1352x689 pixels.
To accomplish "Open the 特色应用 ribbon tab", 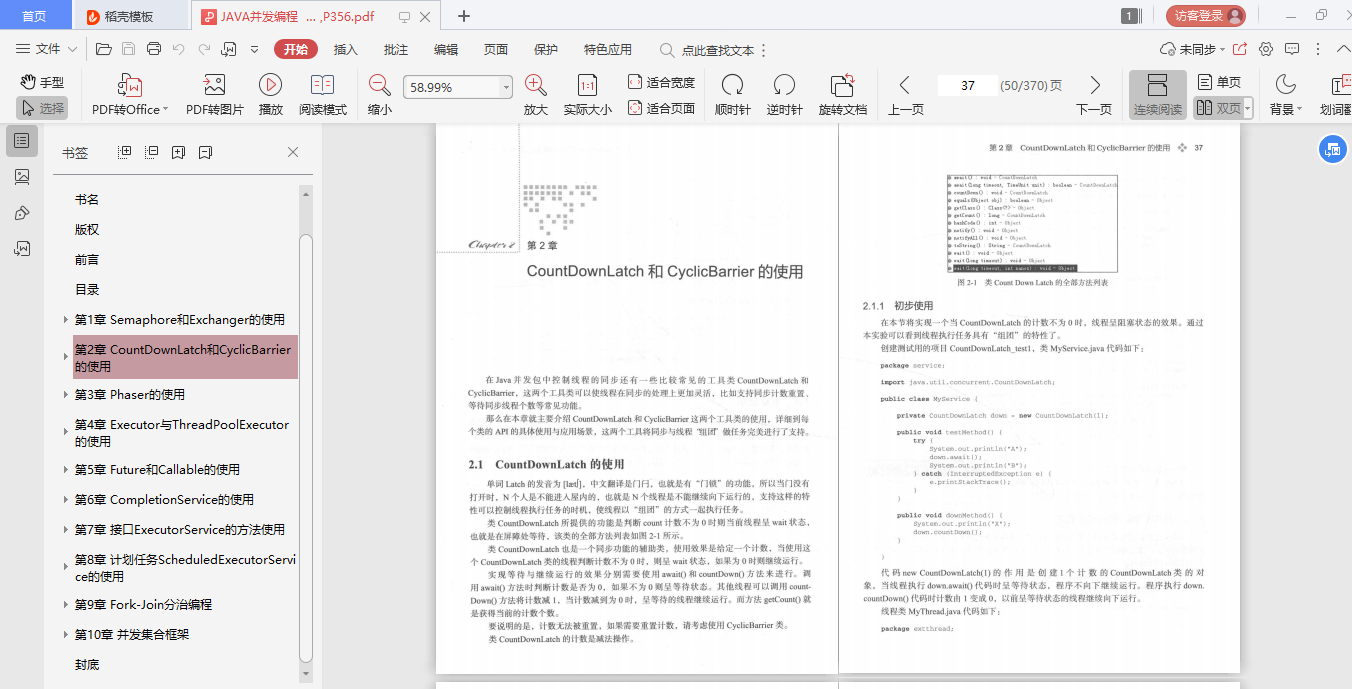I will pos(608,49).
